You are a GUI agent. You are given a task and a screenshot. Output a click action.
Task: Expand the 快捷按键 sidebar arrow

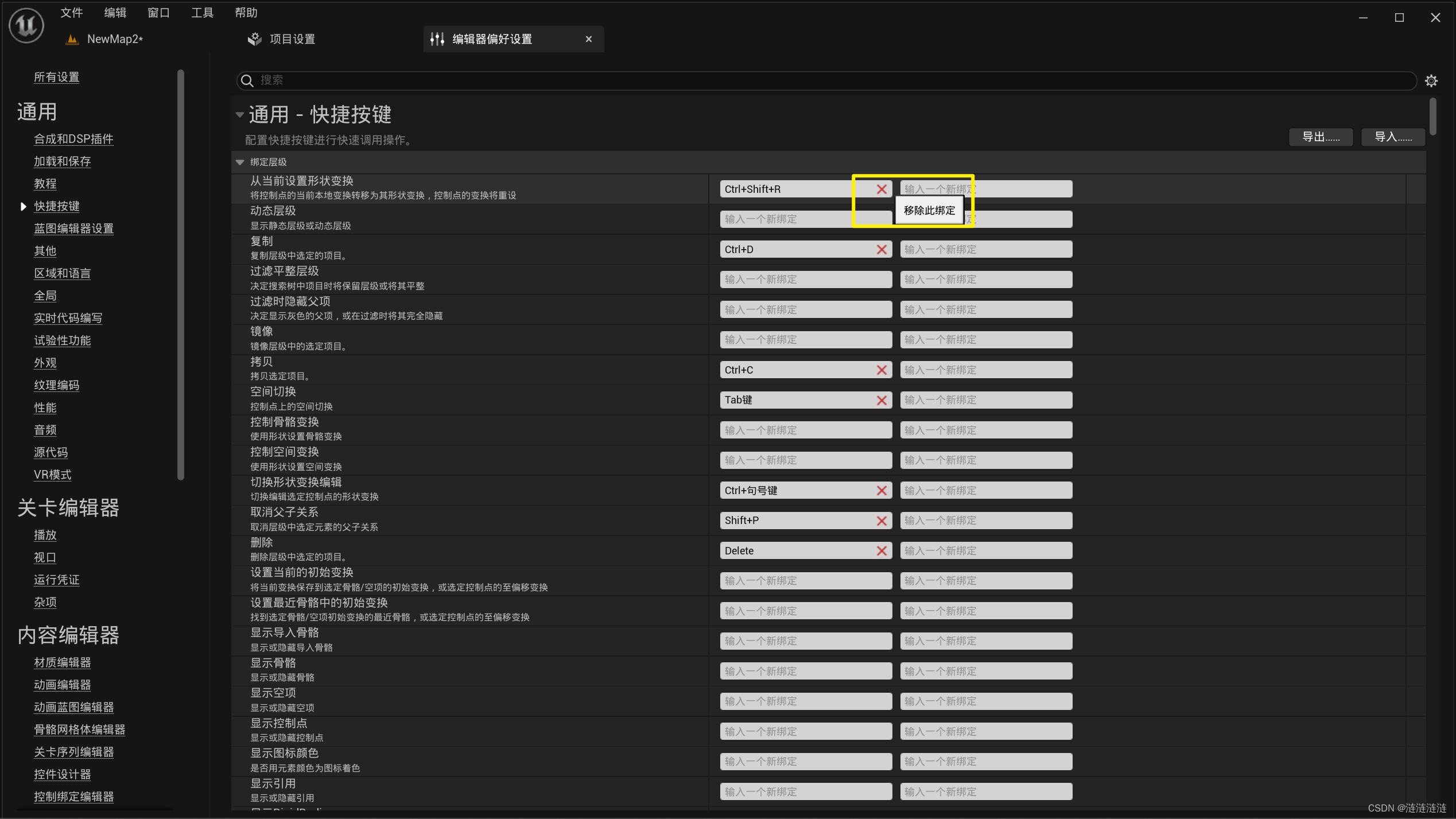pos(23,207)
